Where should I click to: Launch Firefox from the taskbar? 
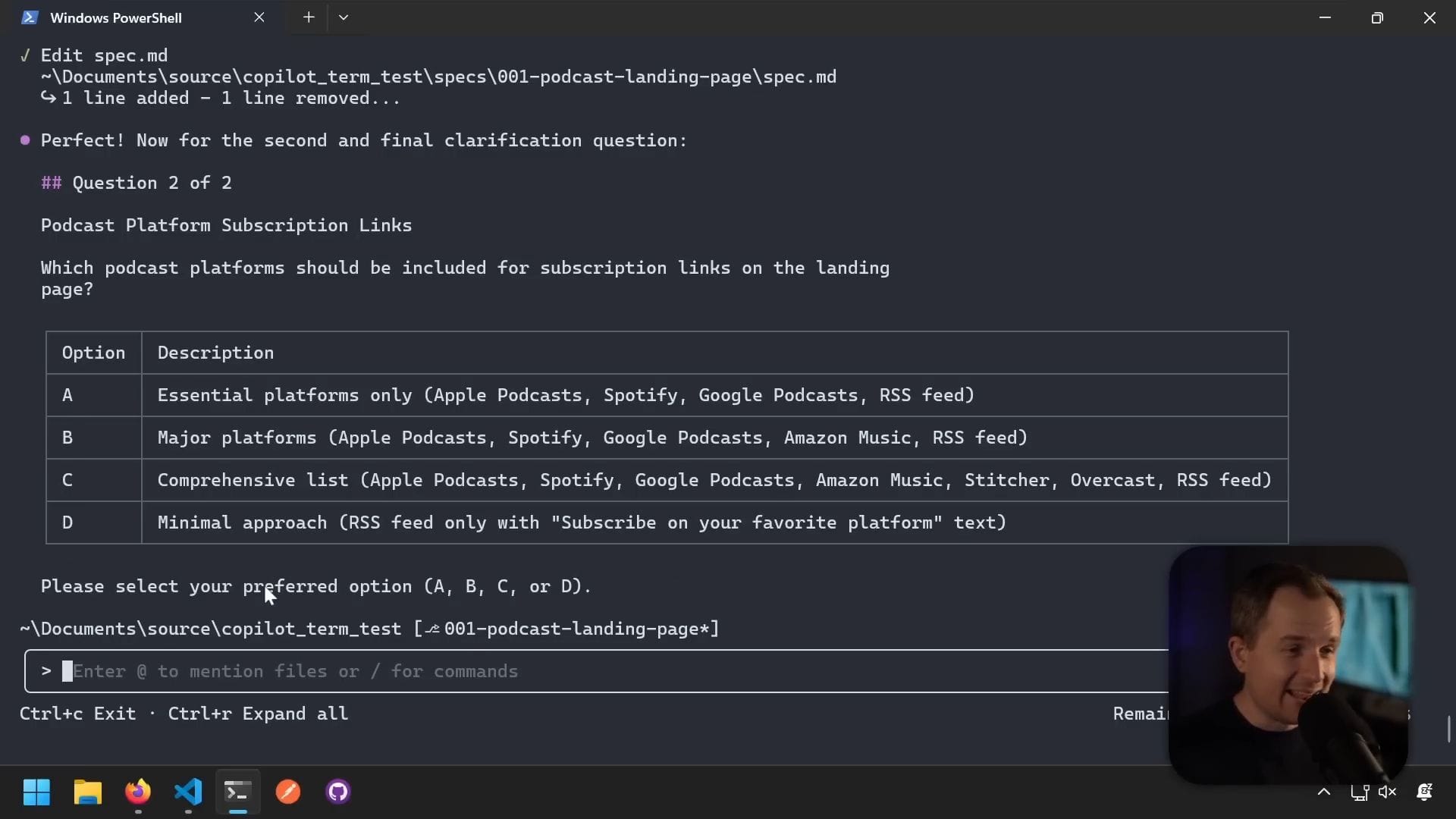coord(138,792)
